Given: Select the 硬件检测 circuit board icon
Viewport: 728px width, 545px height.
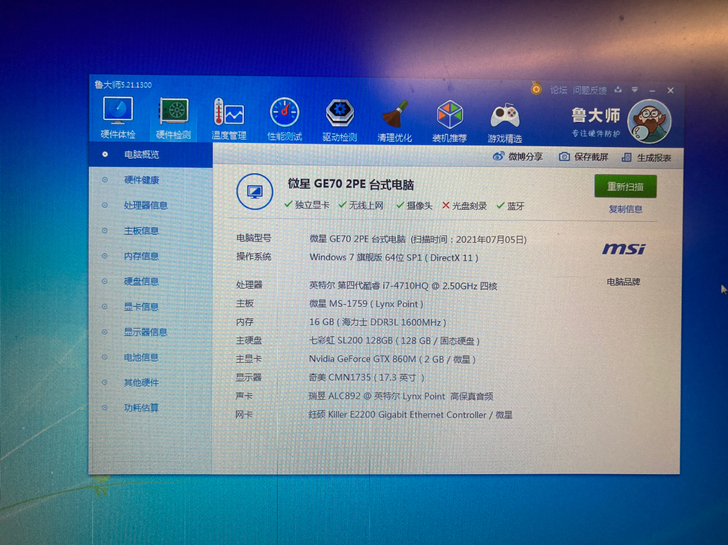Looking at the screenshot, I should point(174,111).
